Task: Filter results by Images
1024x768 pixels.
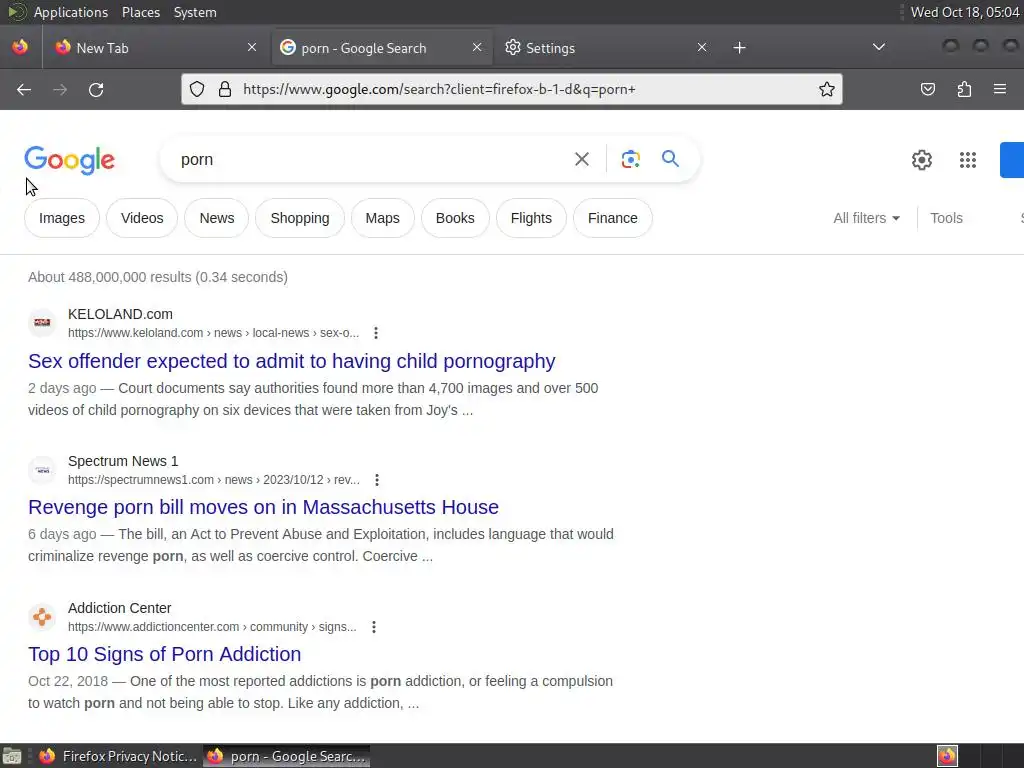Action: click(x=62, y=218)
